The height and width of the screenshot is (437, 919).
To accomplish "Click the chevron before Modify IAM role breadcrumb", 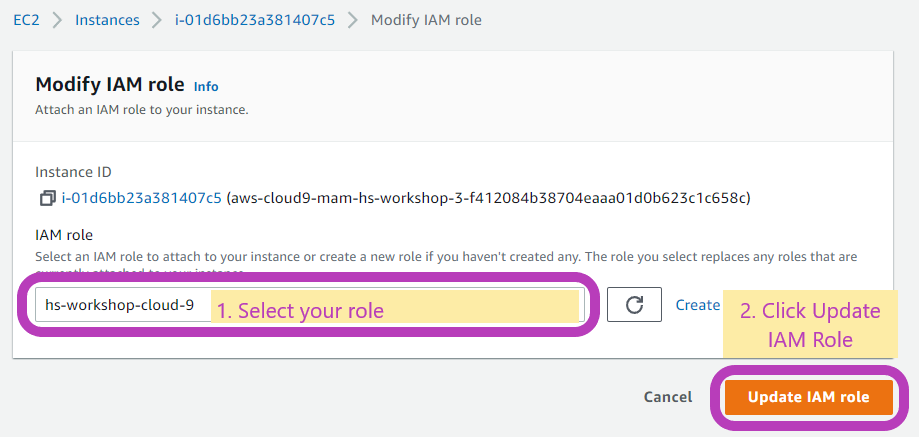I will (352, 20).
